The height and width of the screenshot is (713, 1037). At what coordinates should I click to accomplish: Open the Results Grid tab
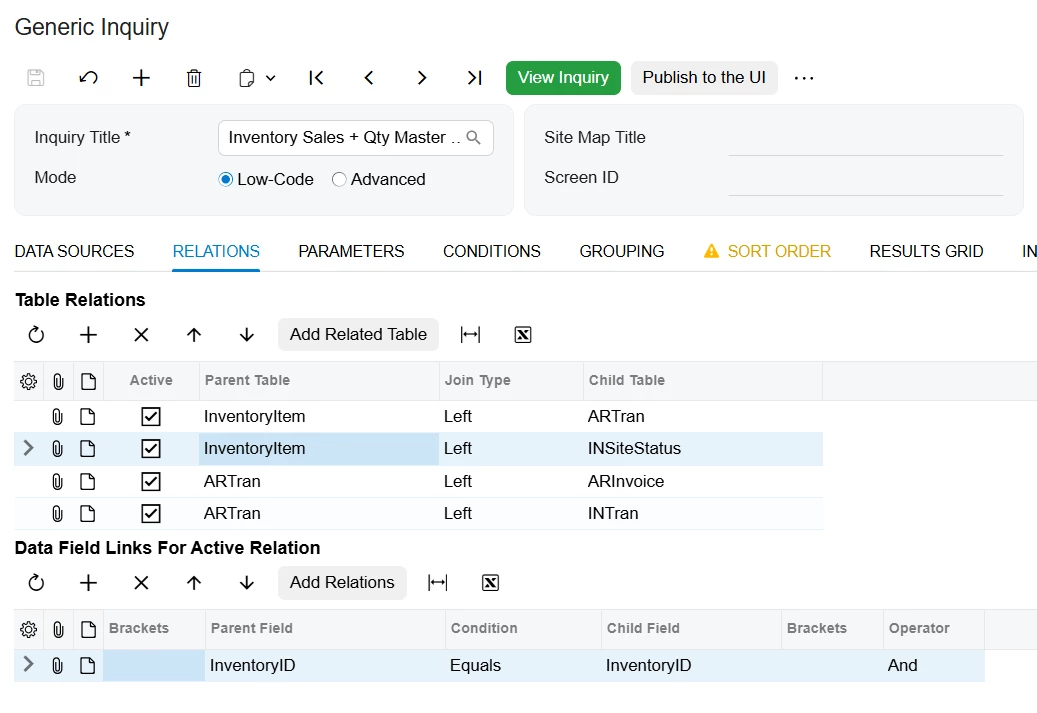click(926, 252)
